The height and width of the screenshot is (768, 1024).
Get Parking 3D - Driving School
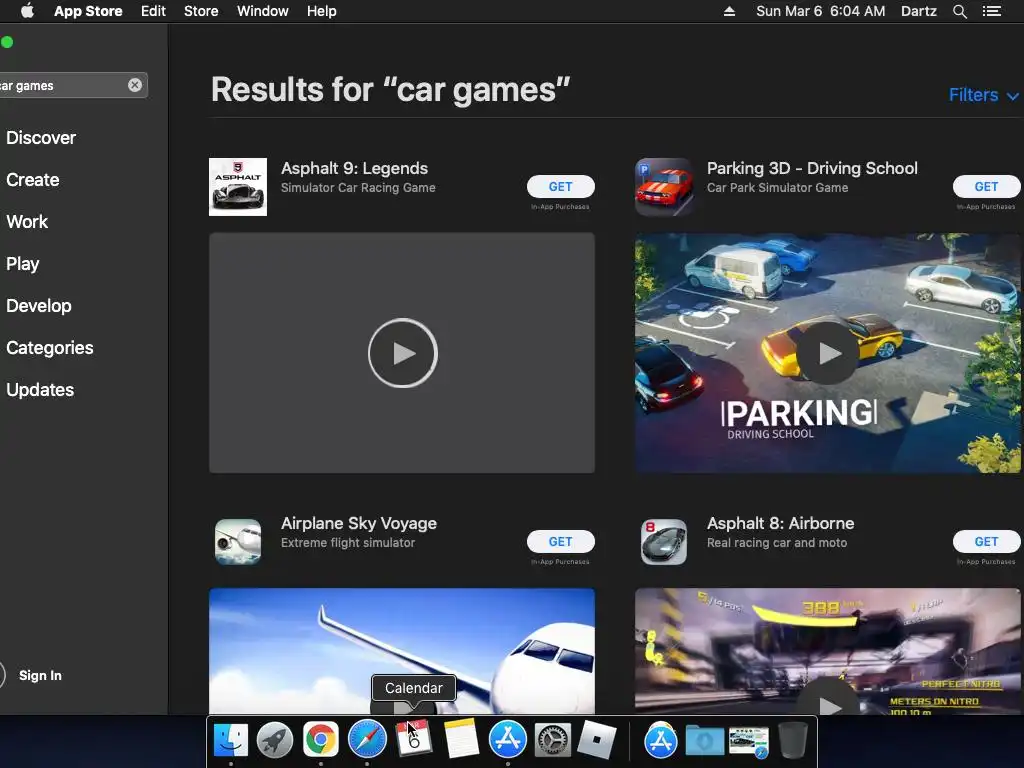pos(986,187)
